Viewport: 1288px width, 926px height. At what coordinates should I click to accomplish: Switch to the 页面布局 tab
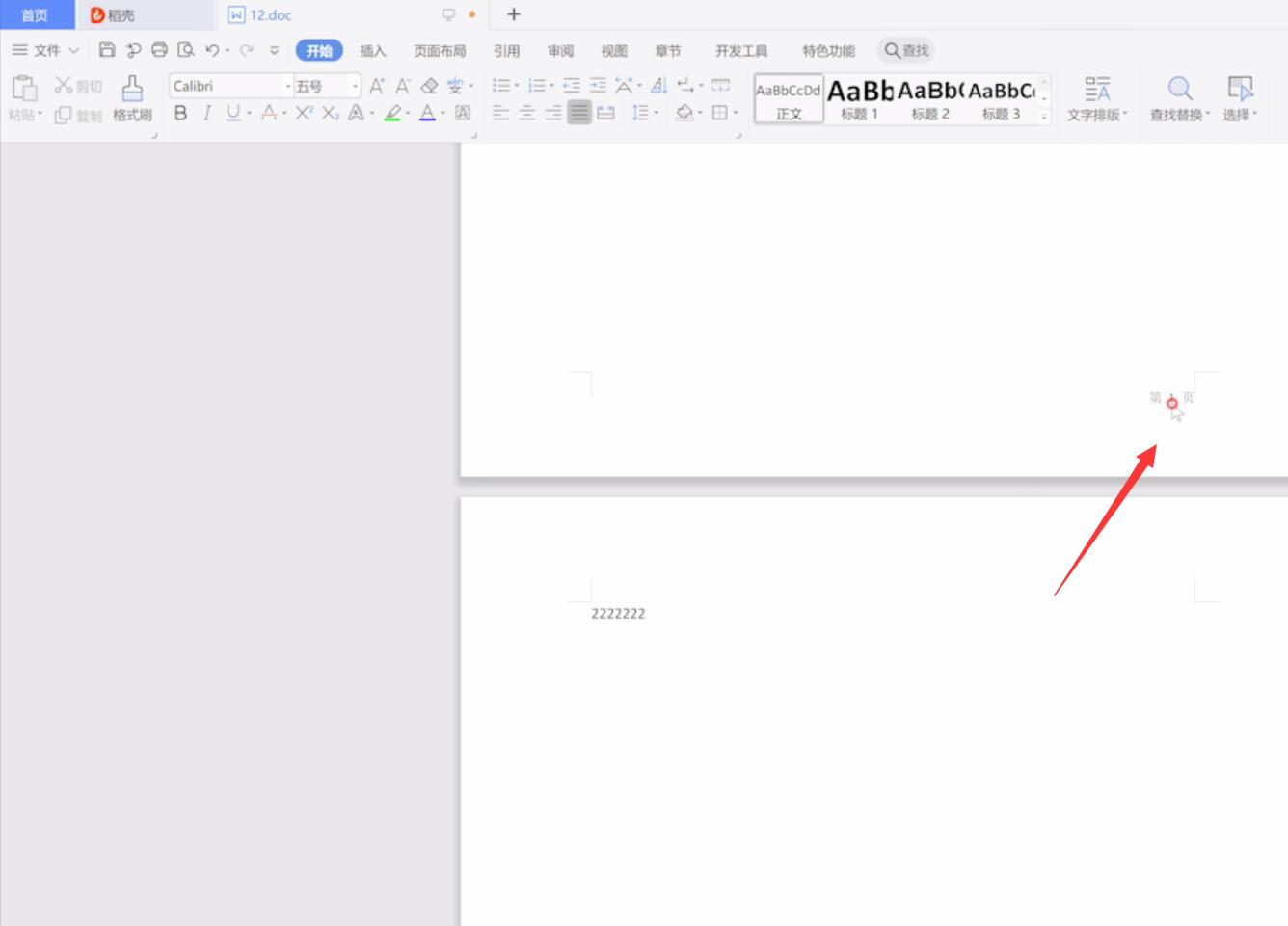coord(440,51)
